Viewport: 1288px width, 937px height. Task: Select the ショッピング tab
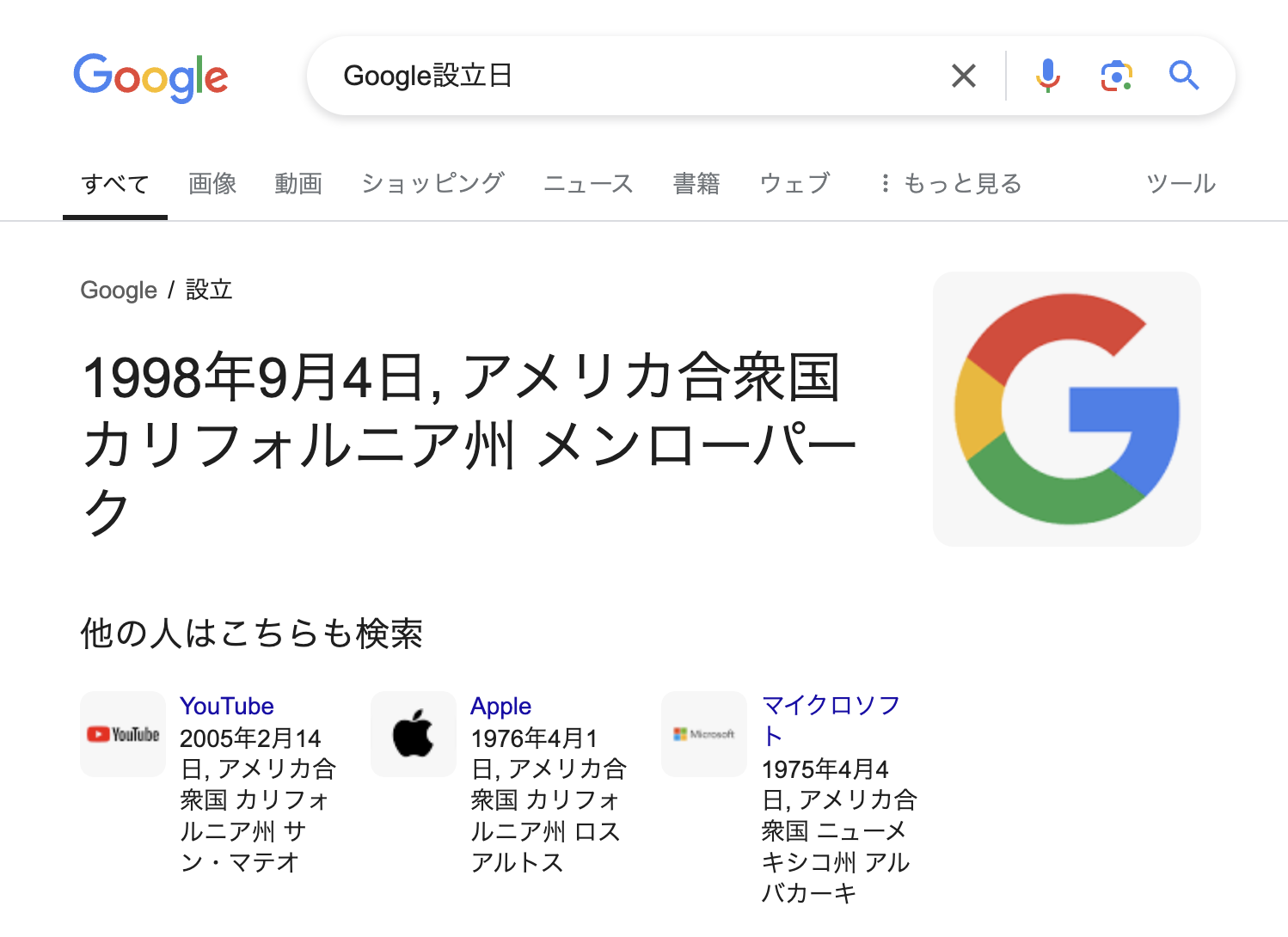tap(432, 183)
